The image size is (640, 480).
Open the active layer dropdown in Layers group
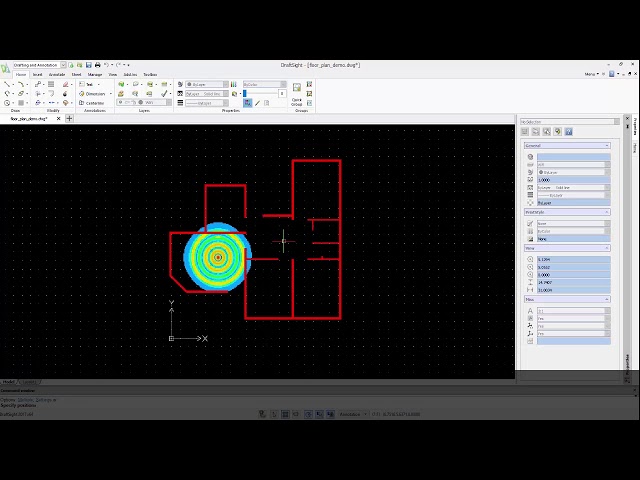click(x=144, y=102)
